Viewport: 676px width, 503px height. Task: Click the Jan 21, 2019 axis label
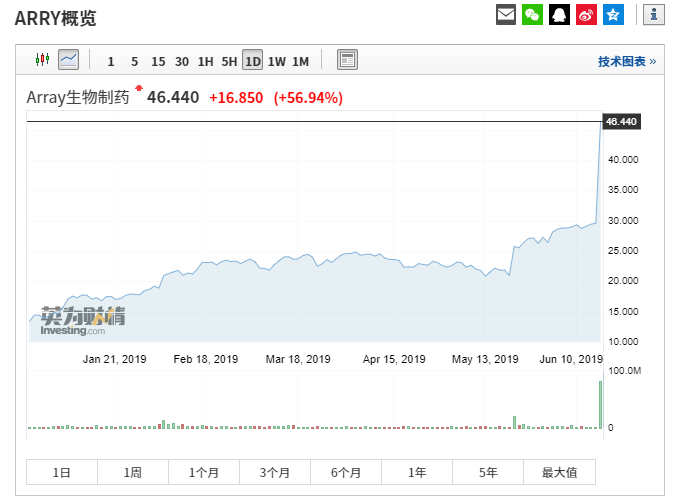(x=115, y=359)
